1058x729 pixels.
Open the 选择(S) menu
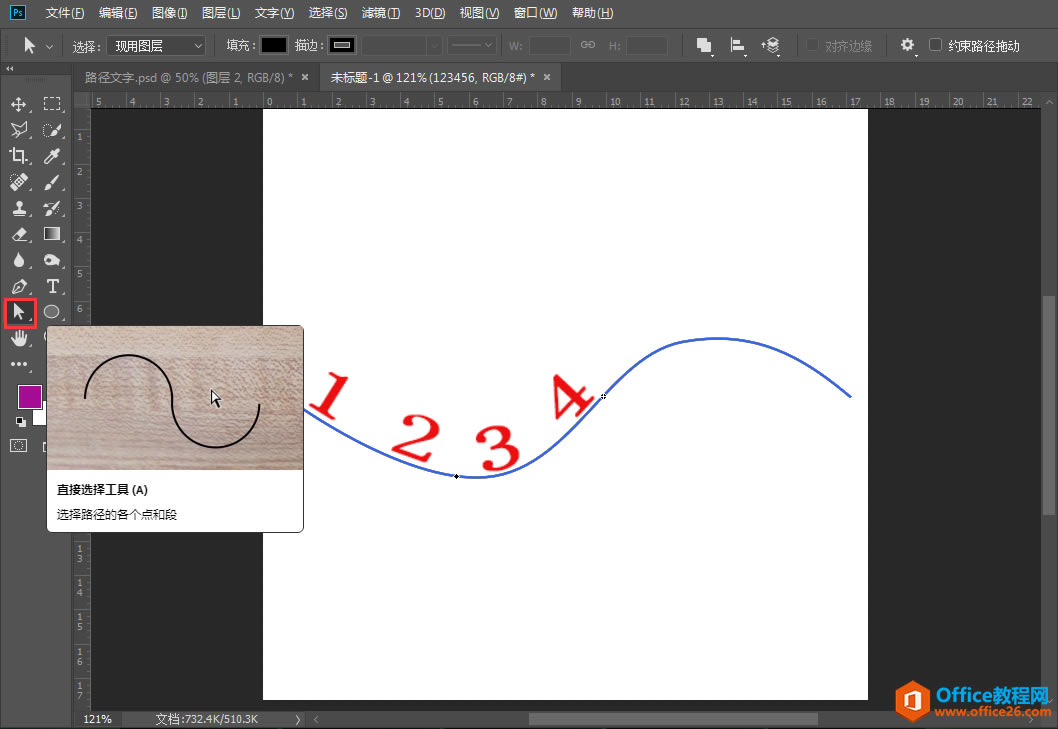(x=328, y=13)
